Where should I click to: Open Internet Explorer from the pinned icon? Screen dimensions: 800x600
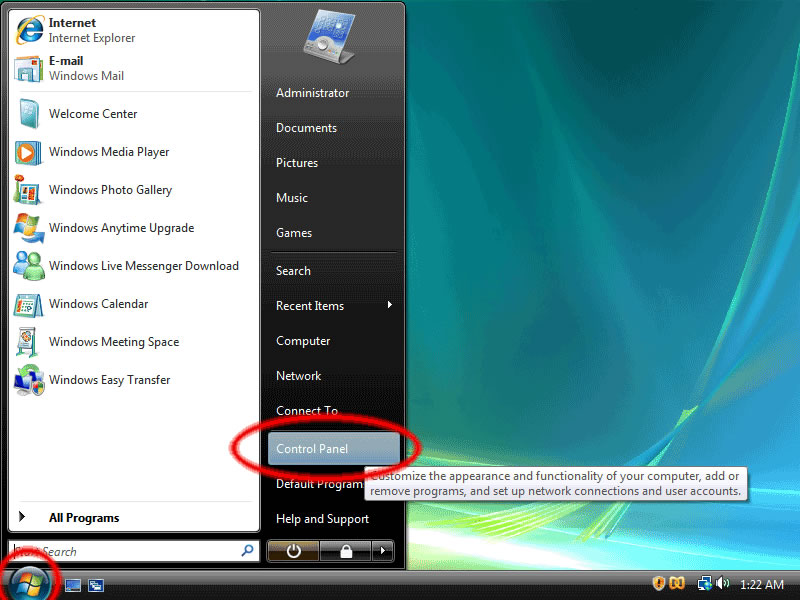tap(30, 30)
